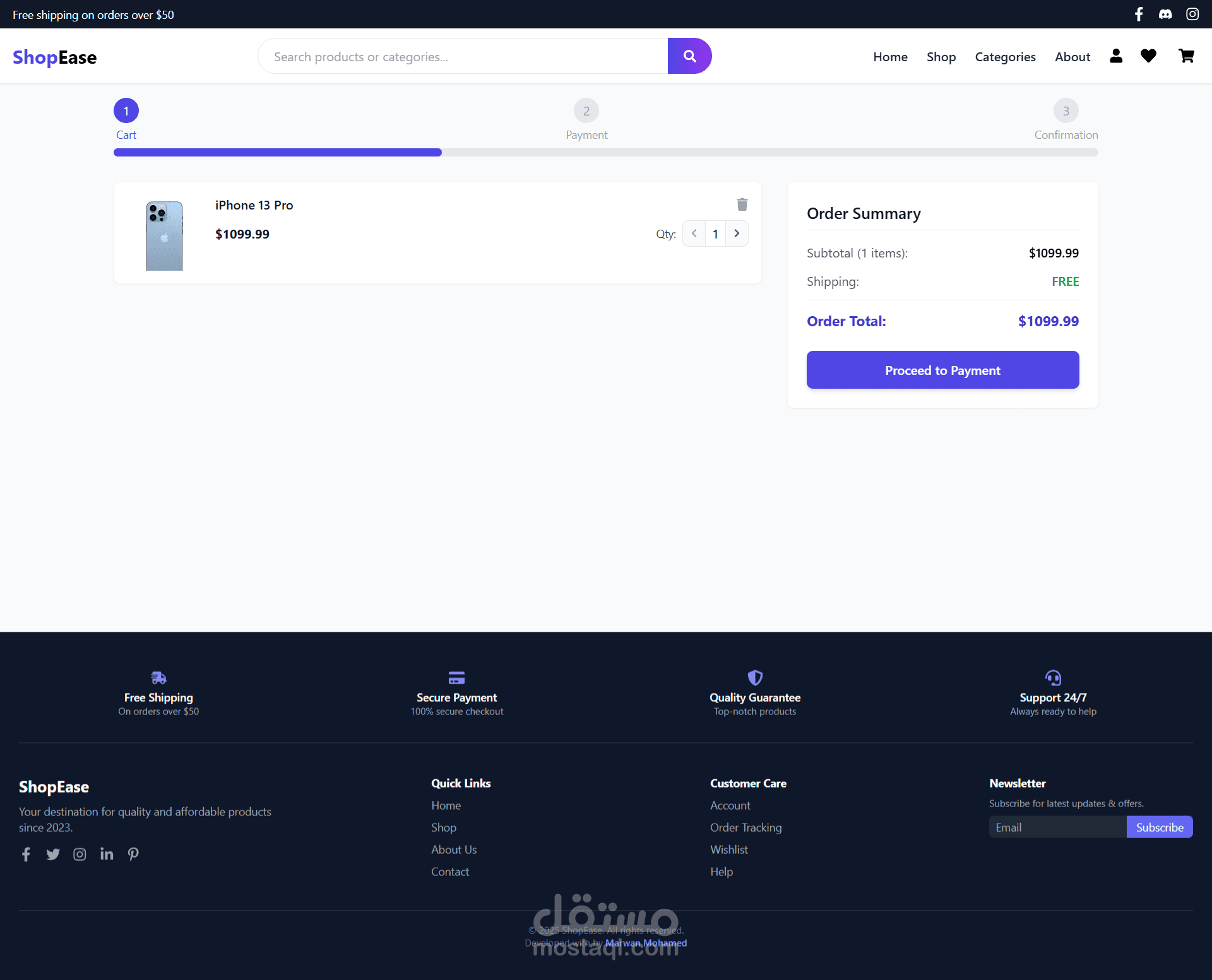The width and height of the screenshot is (1212, 980).
Task: Open the wishlist heart icon
Action: pyautogui.click(x=1148, y=56)
